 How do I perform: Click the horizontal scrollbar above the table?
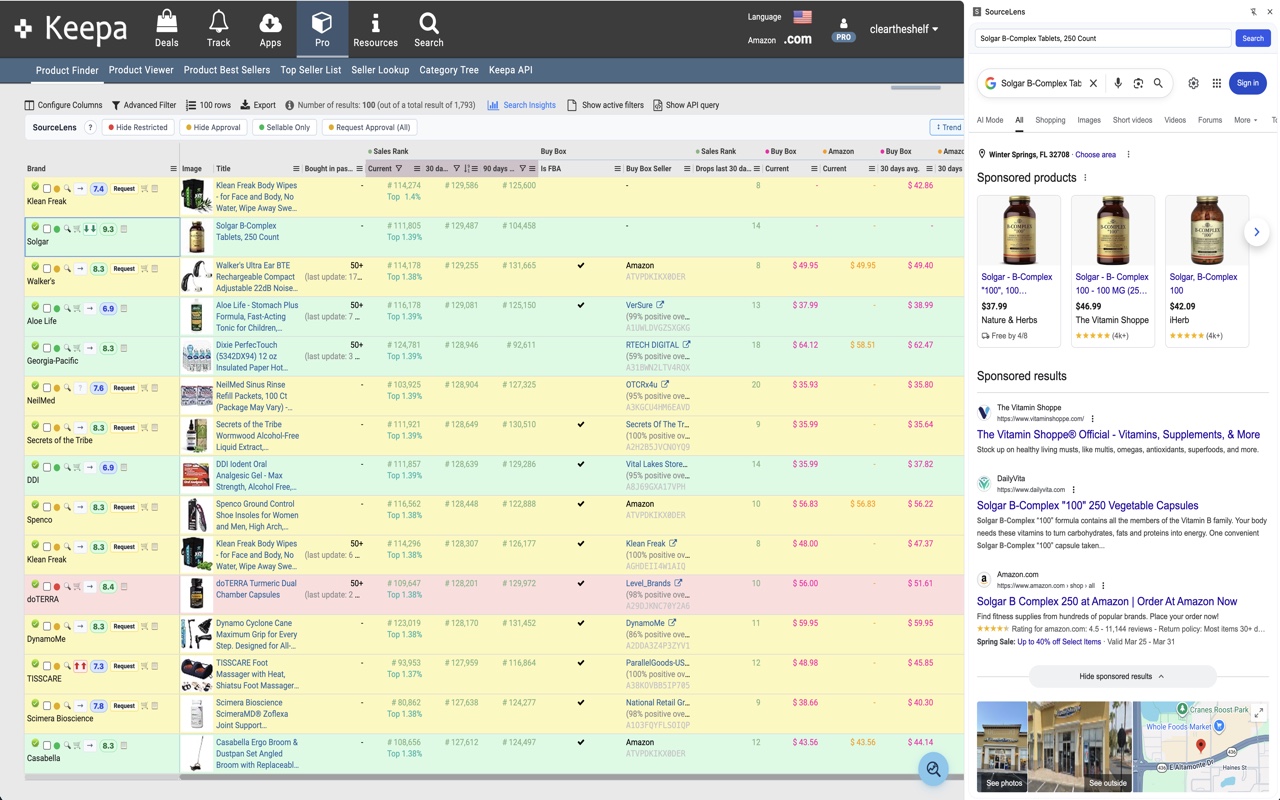tap(915, 88)
